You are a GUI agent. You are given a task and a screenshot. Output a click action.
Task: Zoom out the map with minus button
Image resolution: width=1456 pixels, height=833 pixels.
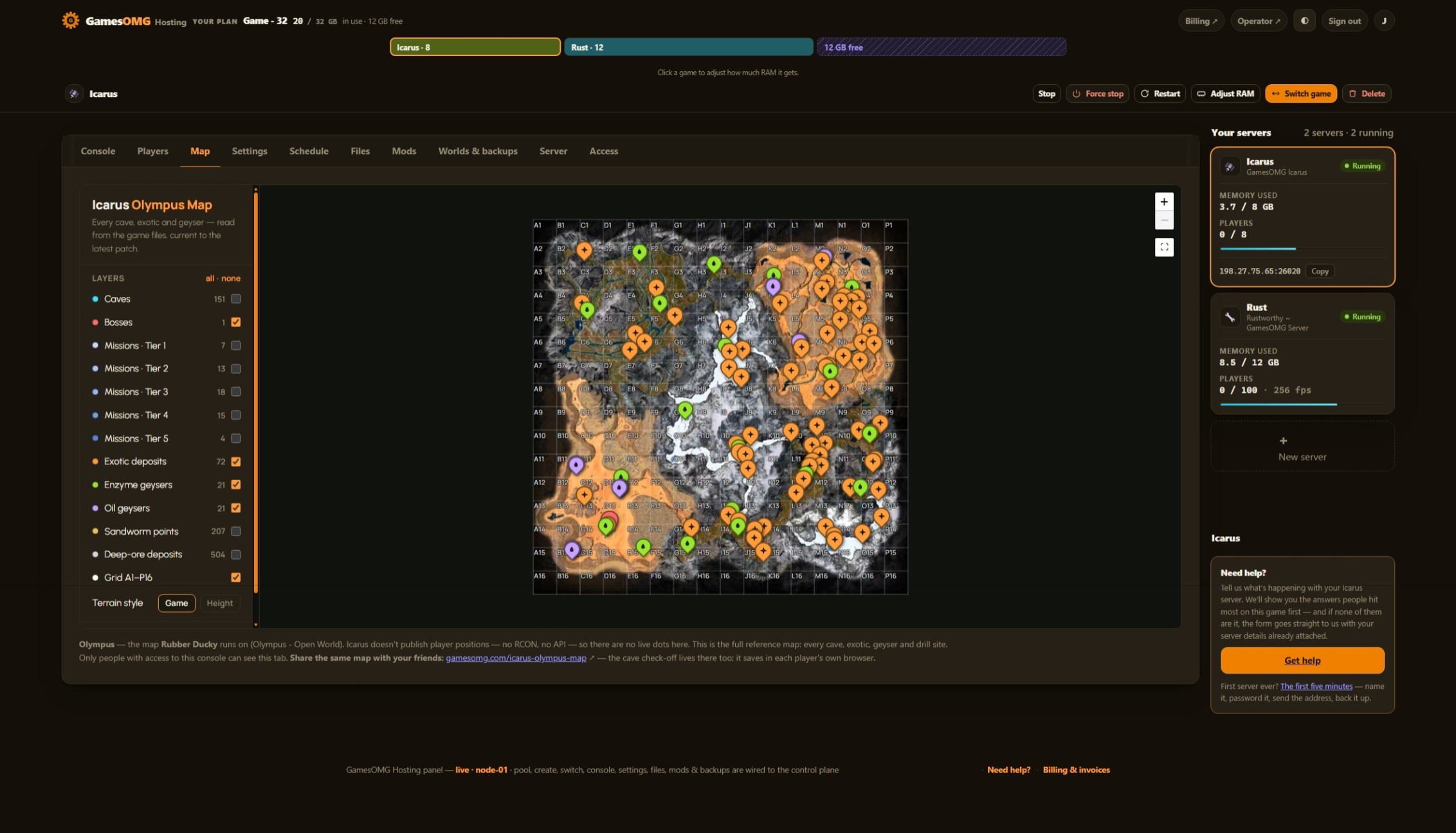tap(1164, 220)
